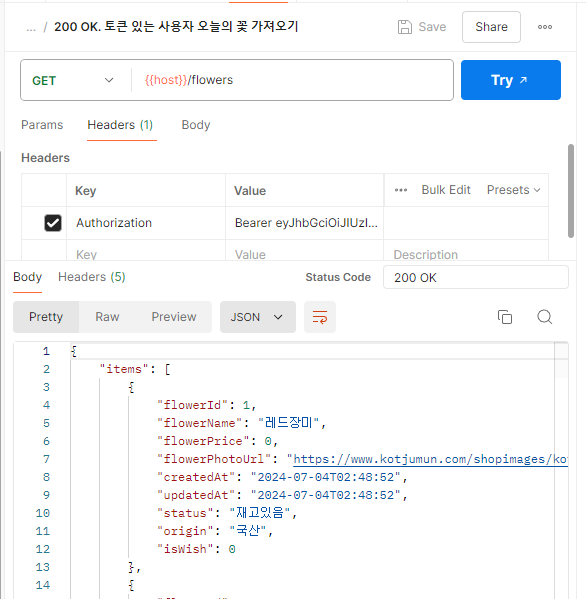Click the "isWish": 0 line
The height and width of the screenshot is (599, 587).
[196, 549]
